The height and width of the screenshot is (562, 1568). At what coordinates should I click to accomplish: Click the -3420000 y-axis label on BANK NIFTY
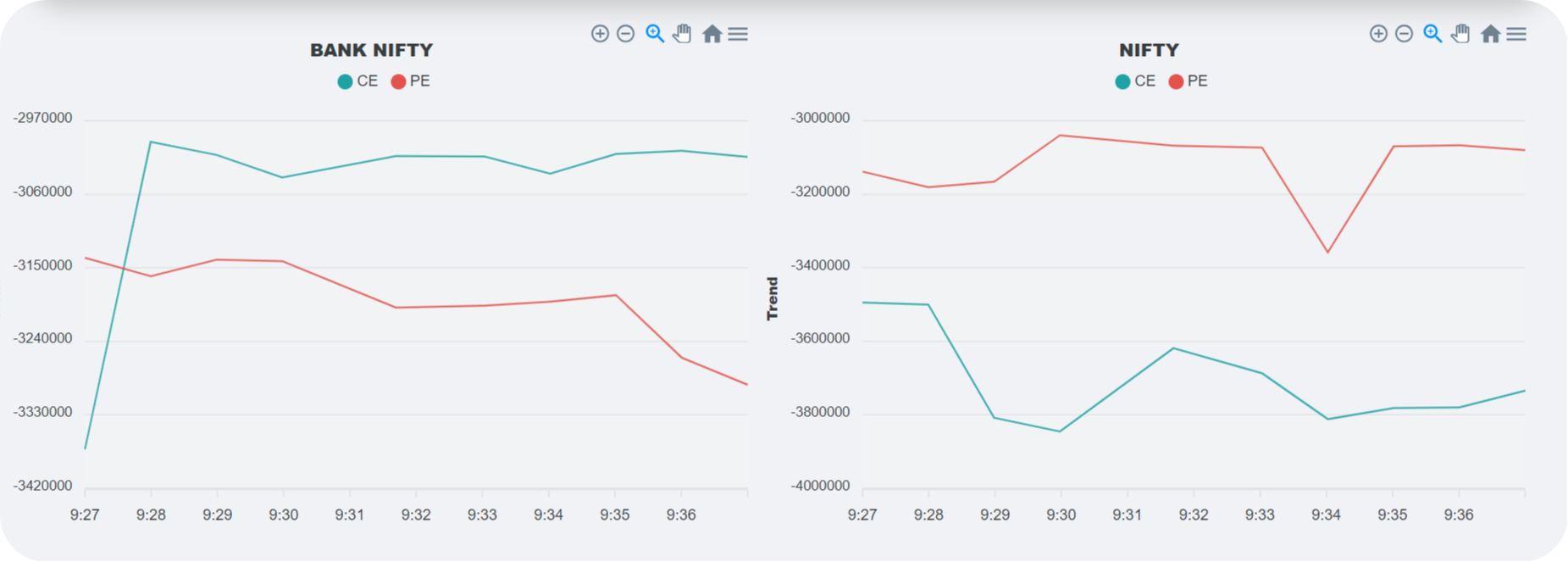(x=42, y=487)
